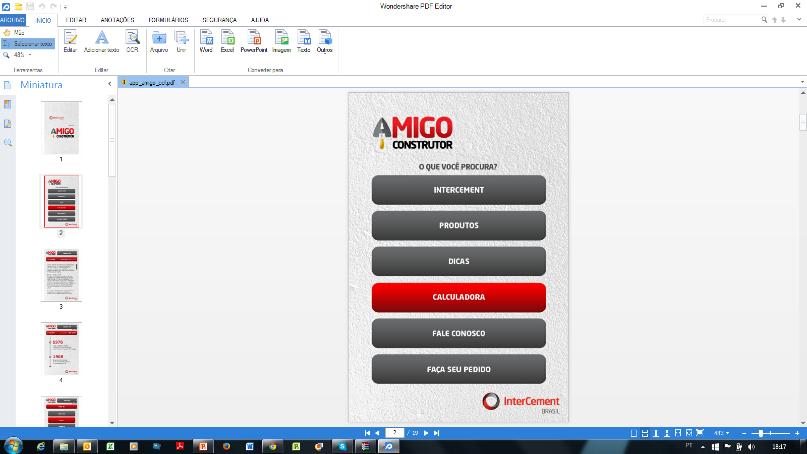The image size is (807, 454).
Task: Switch to the FORMULÁRIOS ribbon tab
Action: click(168, 20)
